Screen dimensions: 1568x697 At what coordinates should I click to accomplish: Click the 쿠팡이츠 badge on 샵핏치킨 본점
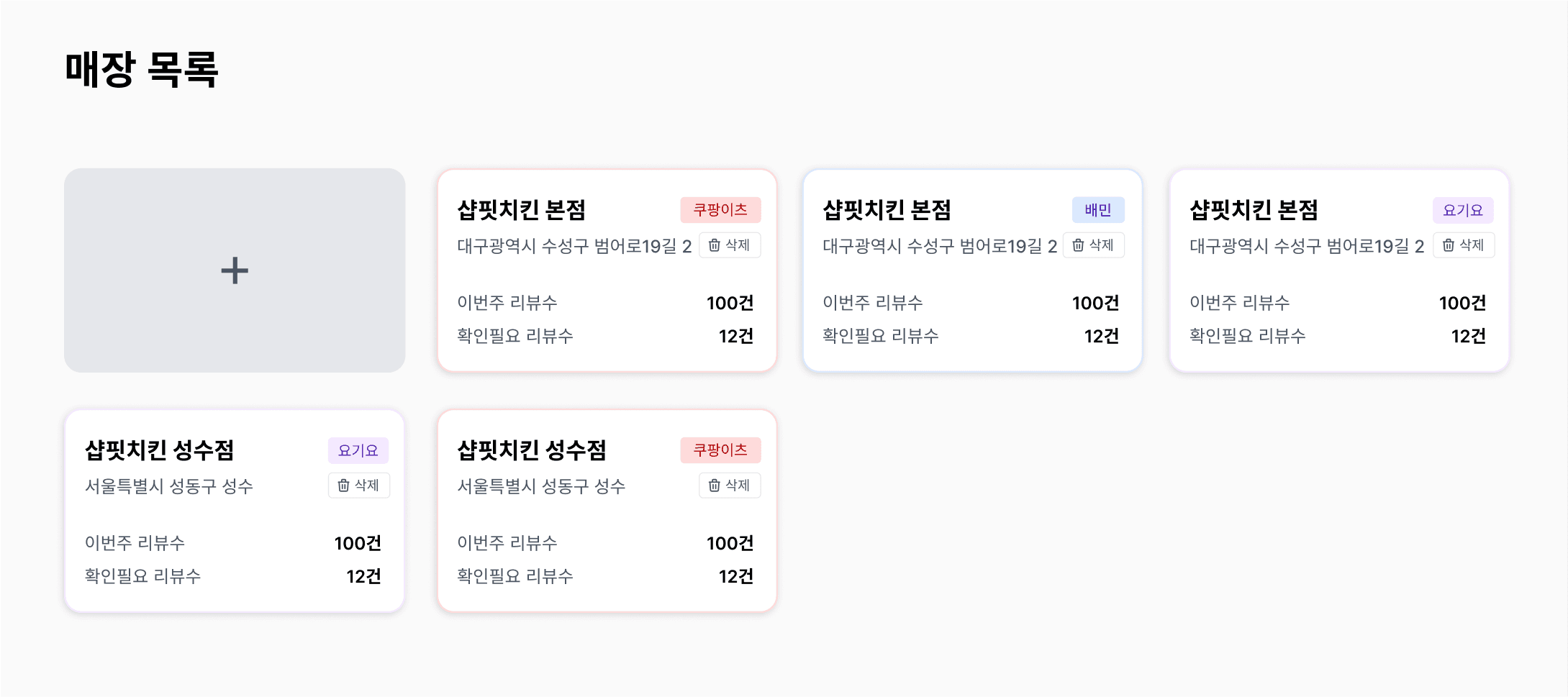(720, 210)
